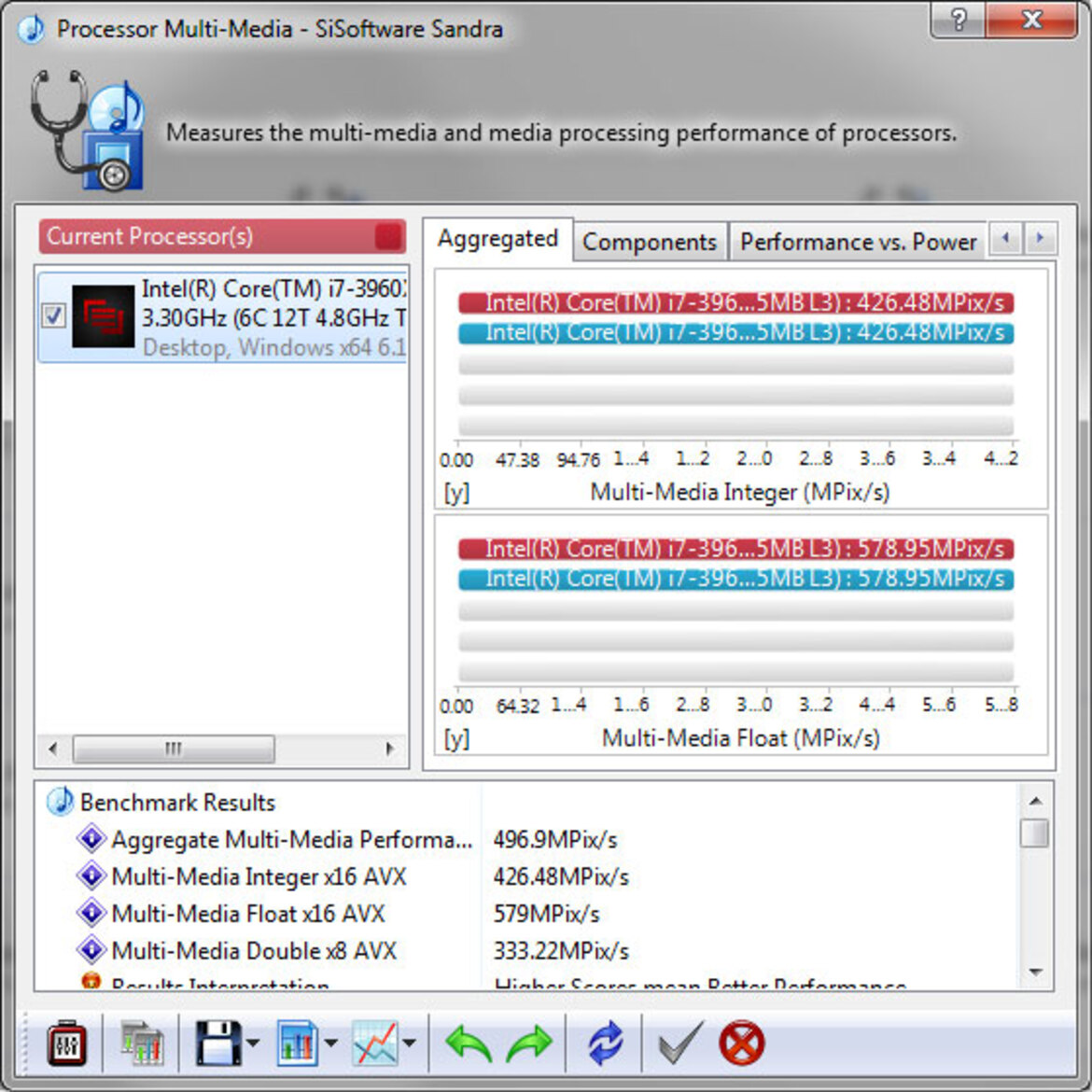Select the Multi-Media Float x16 AVX row label
The height and width of the screenshot is (1092, 1092).
248,913
